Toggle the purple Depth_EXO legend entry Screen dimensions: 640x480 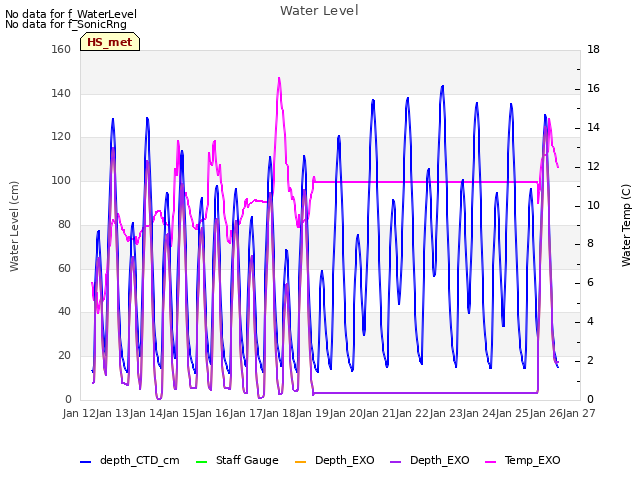[x=429, y=460]
